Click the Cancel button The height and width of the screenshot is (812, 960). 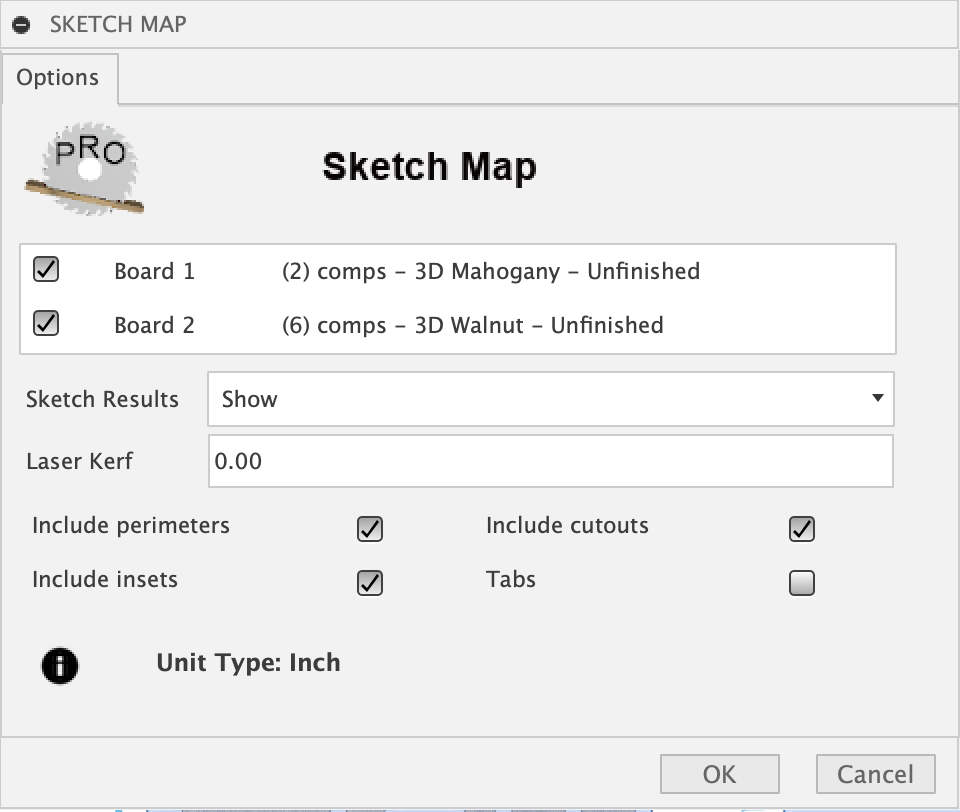876,774
